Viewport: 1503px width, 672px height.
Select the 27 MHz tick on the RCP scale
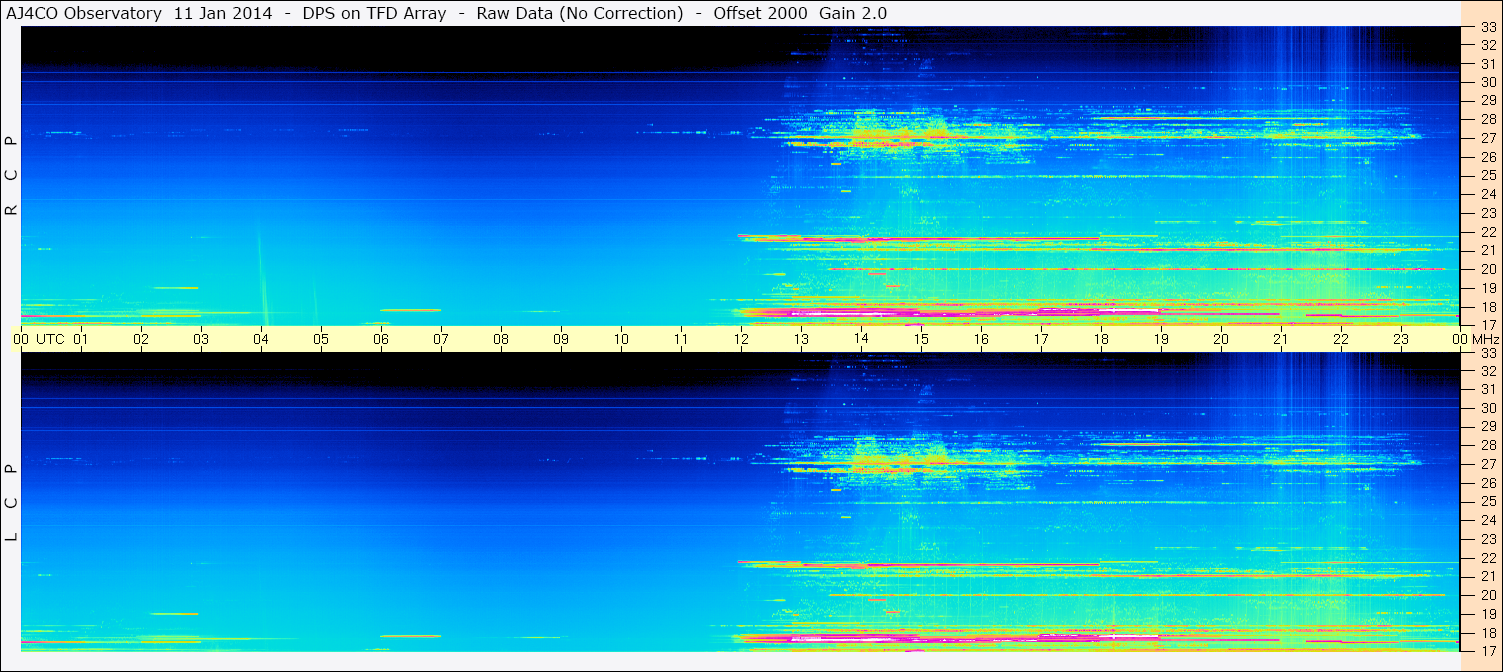(x=1487, y=138)
